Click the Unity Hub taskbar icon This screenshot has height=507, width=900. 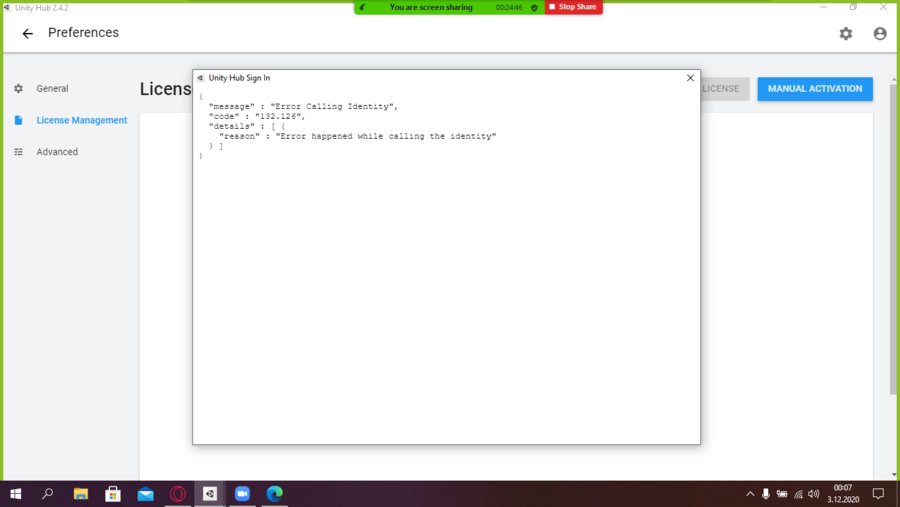210,494
